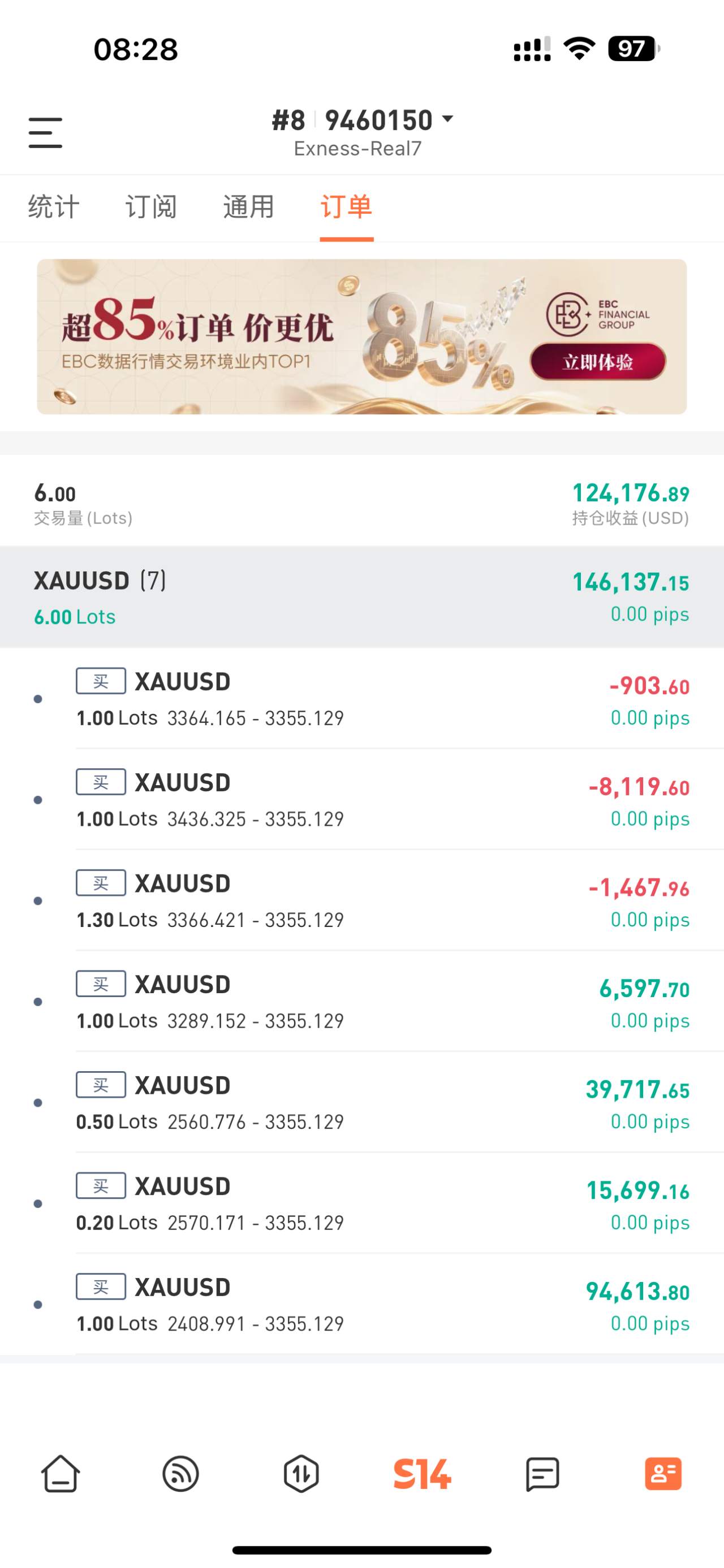Open the chat messages icon
The height and width of the screenshot is (1568, 724).
pos(542,1474)
